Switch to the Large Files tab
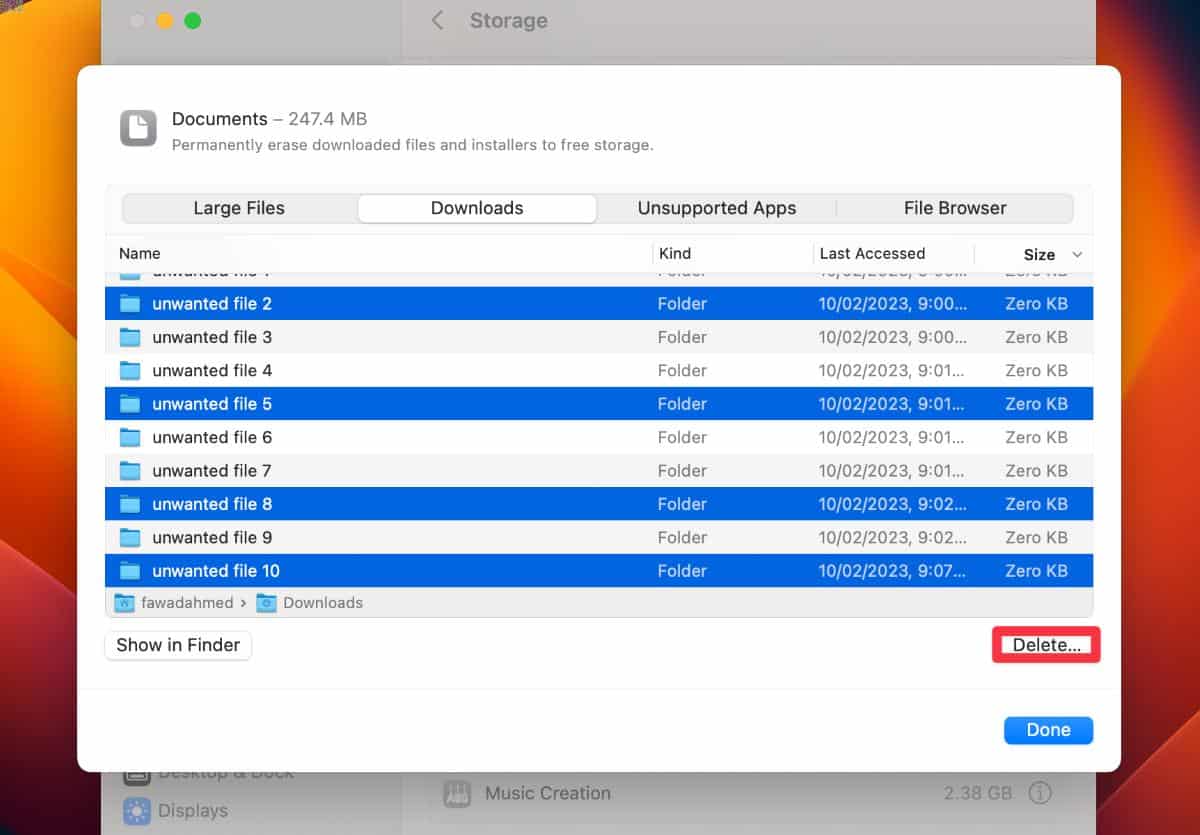The image size is (1200, 835). point(238,208)
